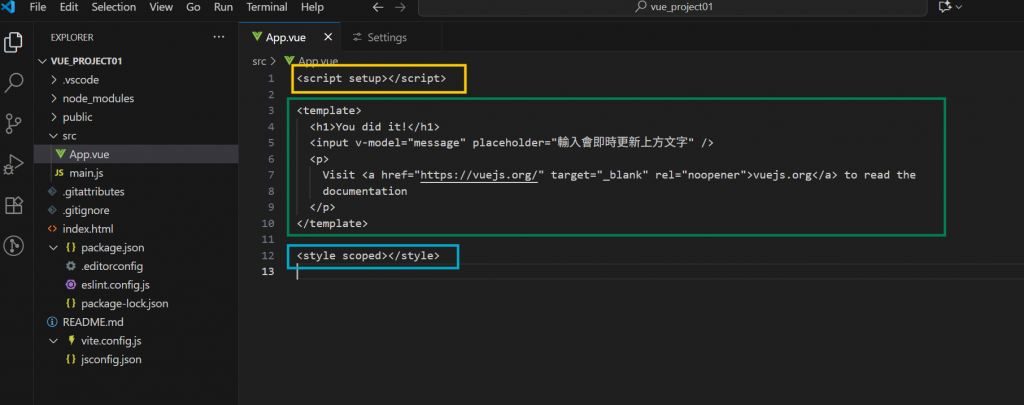
Task: Open the Git graph icon in activity bar
Action: coord(14,246)
